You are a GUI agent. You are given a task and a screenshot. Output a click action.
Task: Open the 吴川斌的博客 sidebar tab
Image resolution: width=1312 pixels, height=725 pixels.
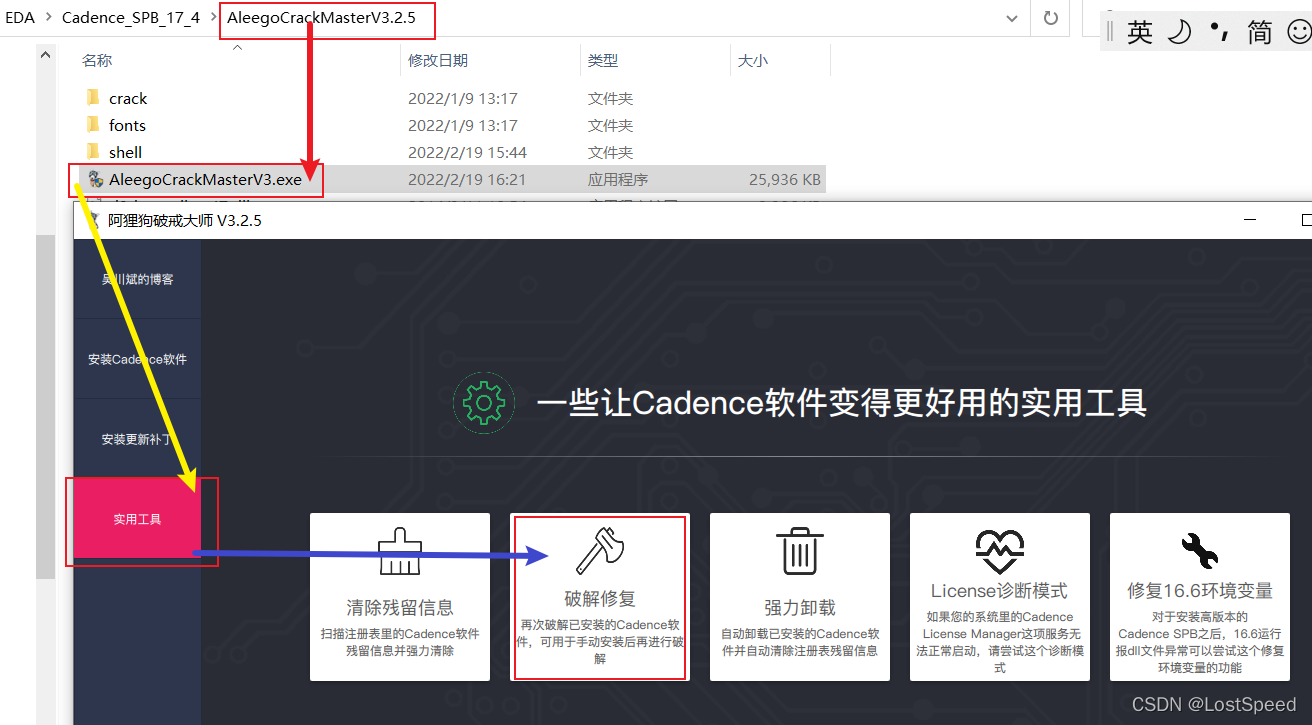coord(137,279)
